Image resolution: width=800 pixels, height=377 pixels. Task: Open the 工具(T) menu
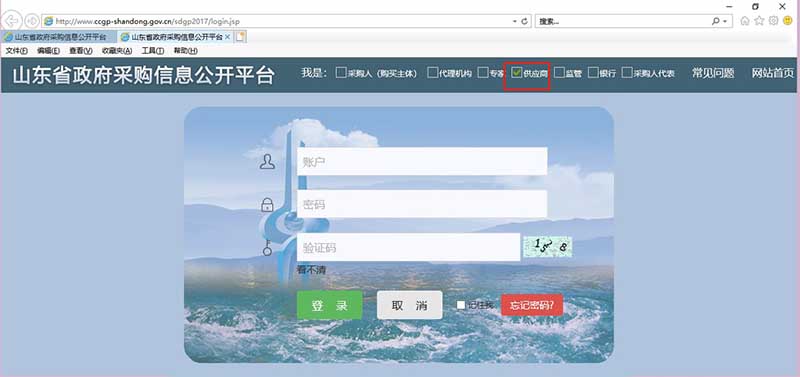click(x=153, y=51)
